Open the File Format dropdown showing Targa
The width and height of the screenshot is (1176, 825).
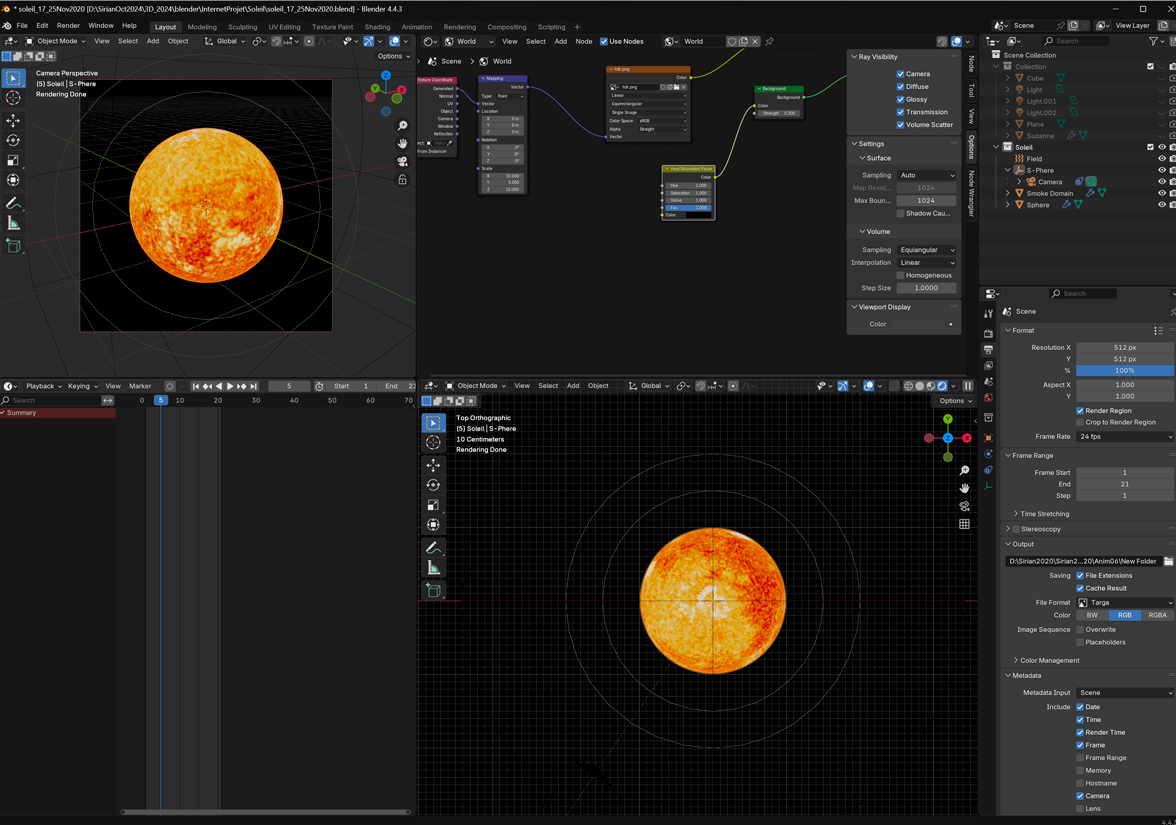point(1125,602)
